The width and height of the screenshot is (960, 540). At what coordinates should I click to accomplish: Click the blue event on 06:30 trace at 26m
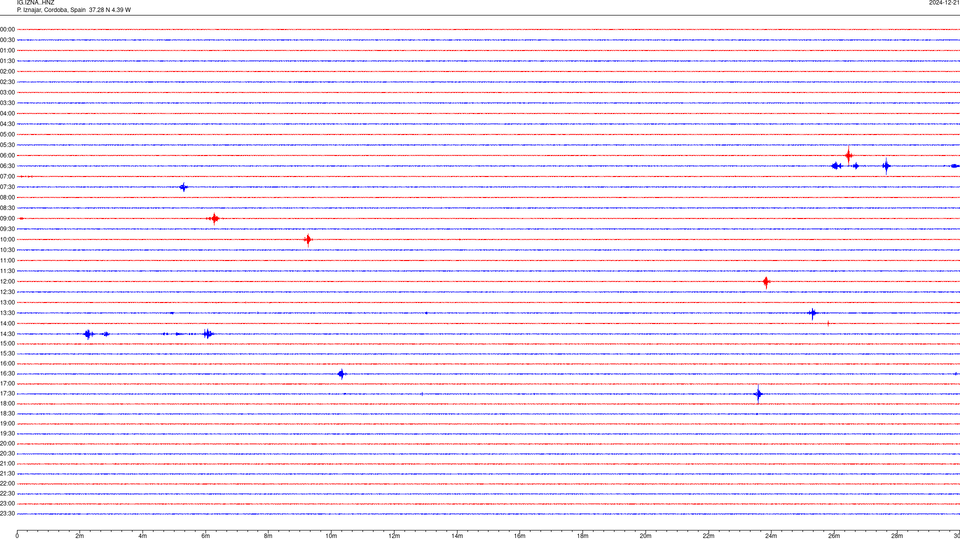pos(836,166)
